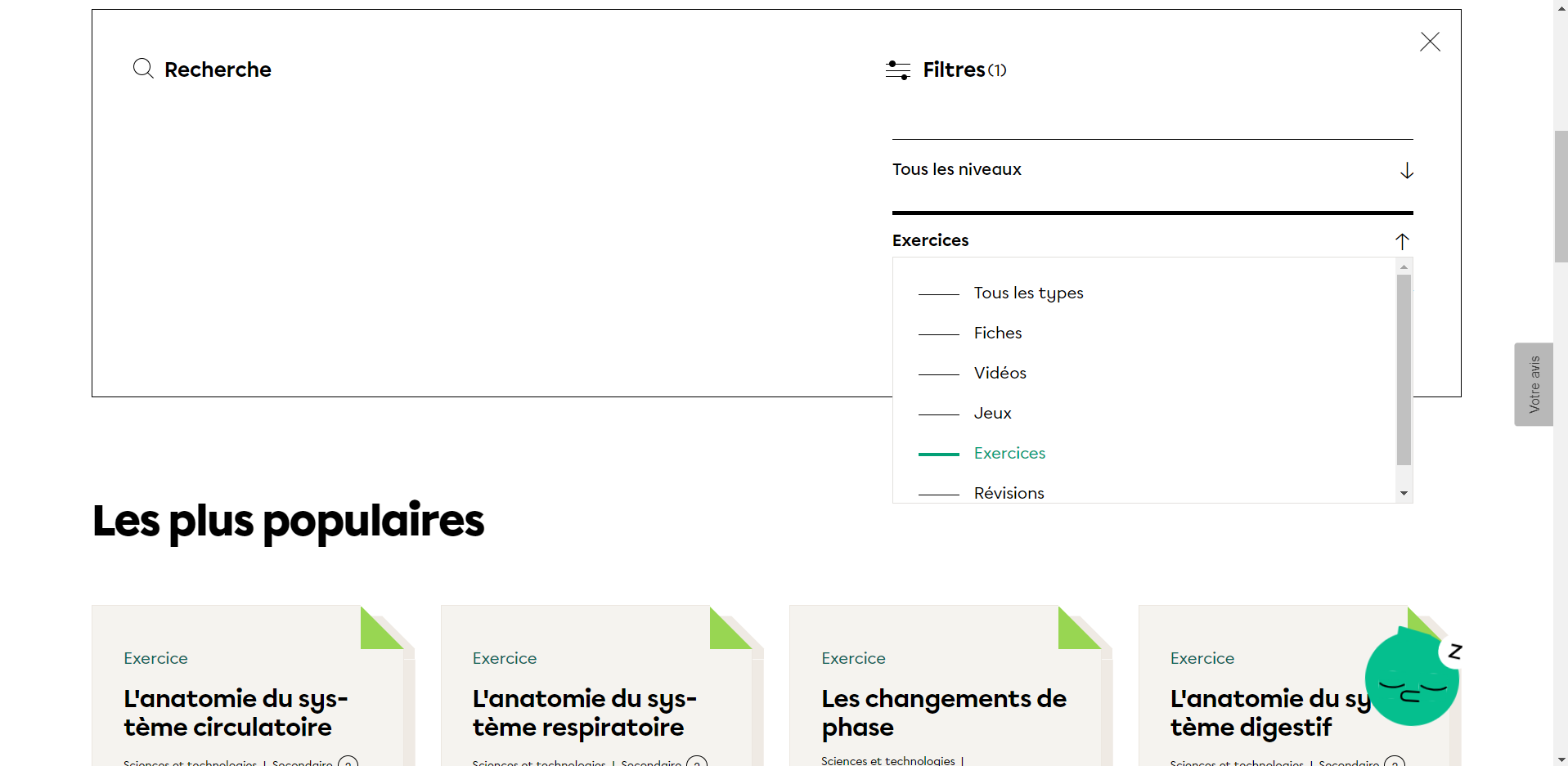The image size is (1568, 766).
Task: Close the search panel with X
Action: [x=1430, y=42]
